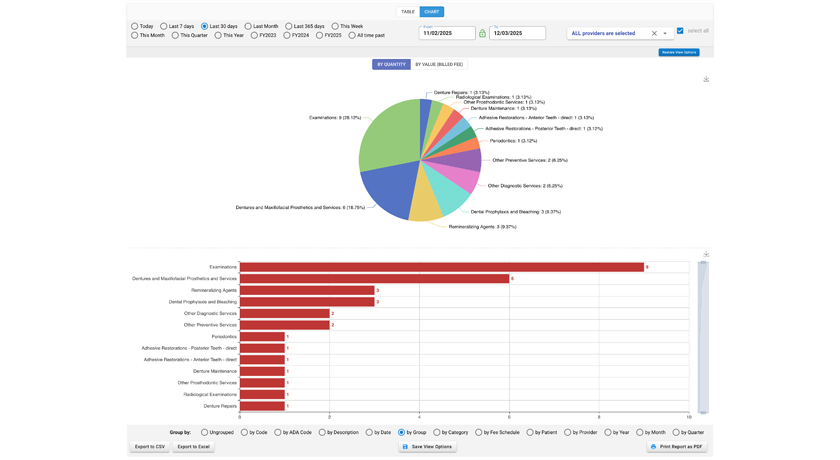The width and height of the screenshot is (840, 460).
Task: Group results by Category
Action: [437, 432]
